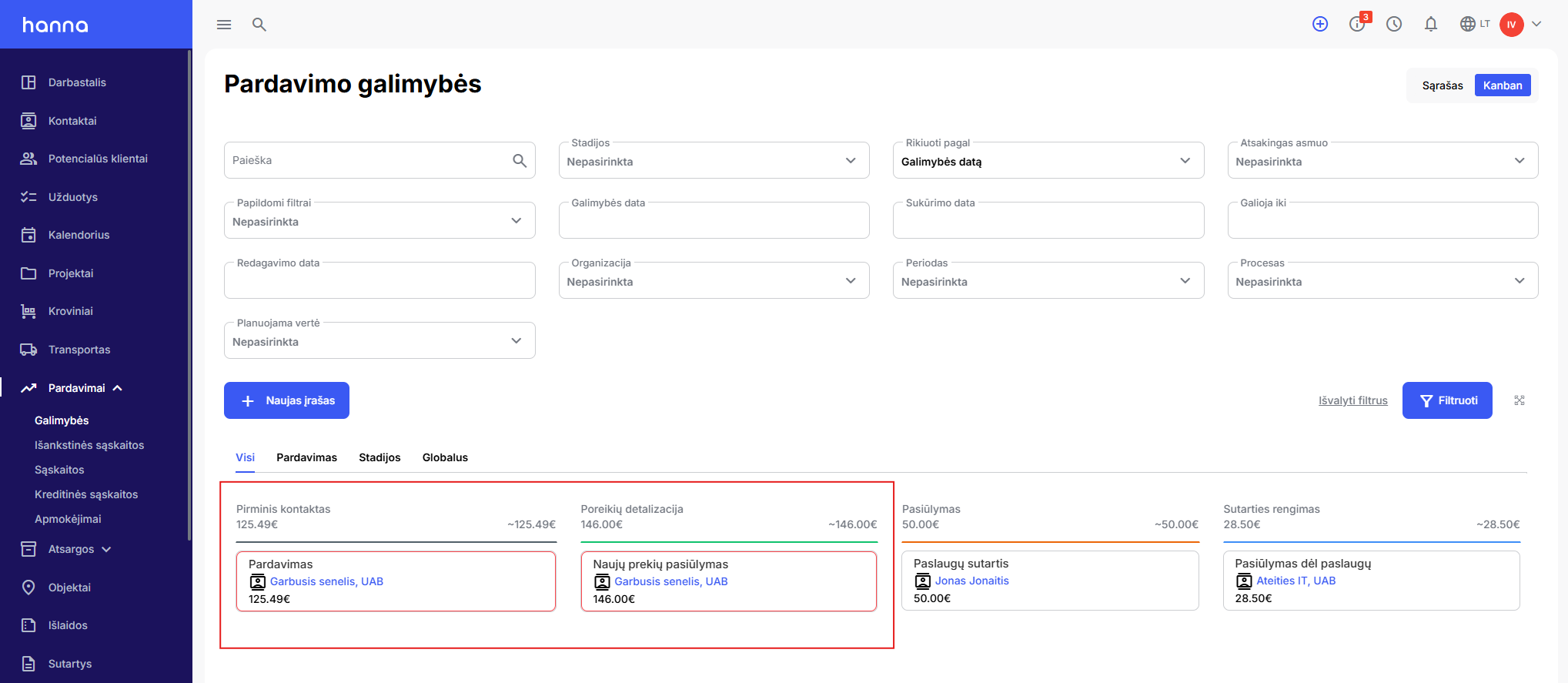Click the Redagavimo data field
The height and width of the screenshot is (683, 1568).
pos(379,280)
